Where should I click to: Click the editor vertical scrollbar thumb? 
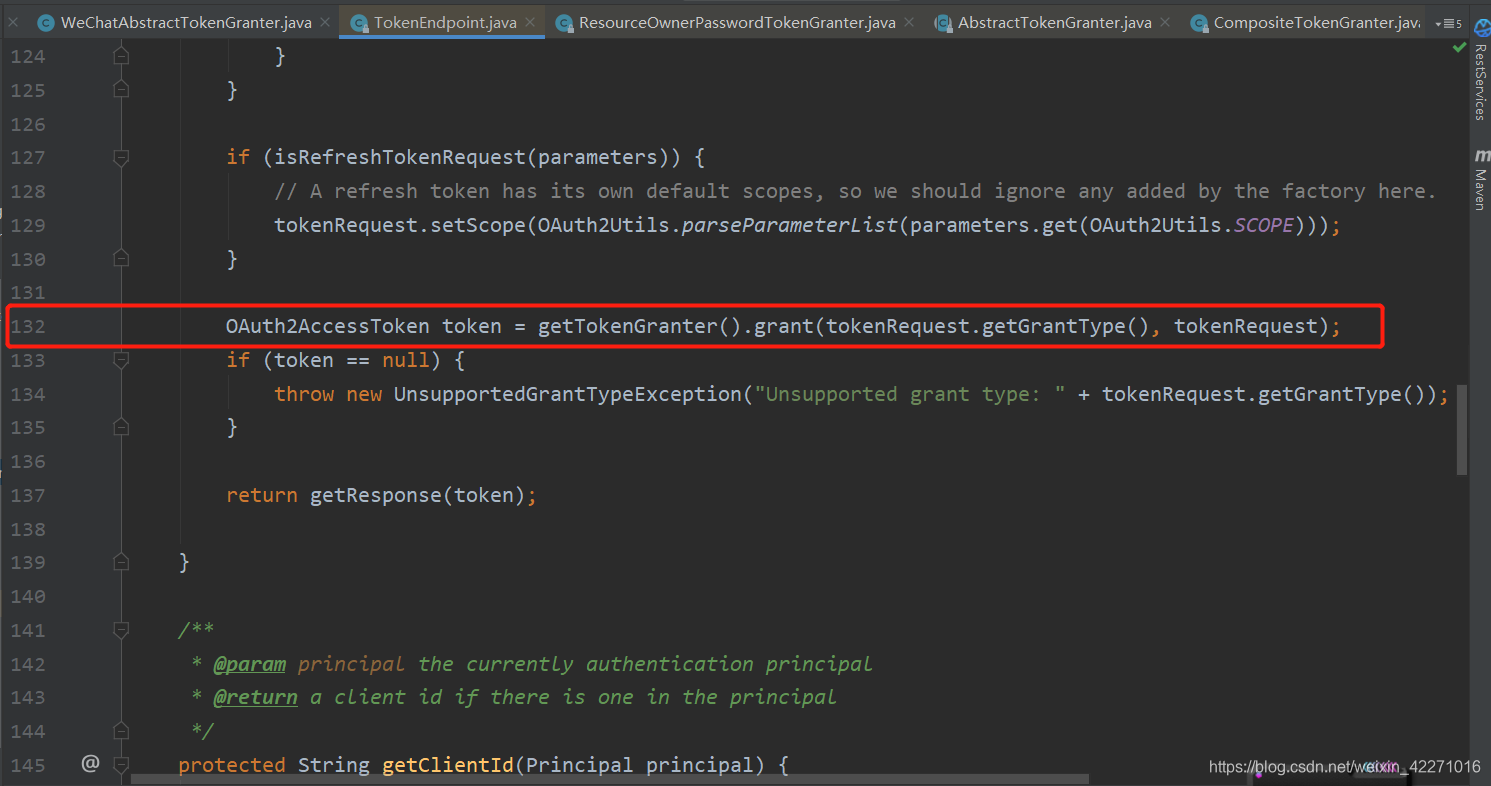coord(1461,429)
